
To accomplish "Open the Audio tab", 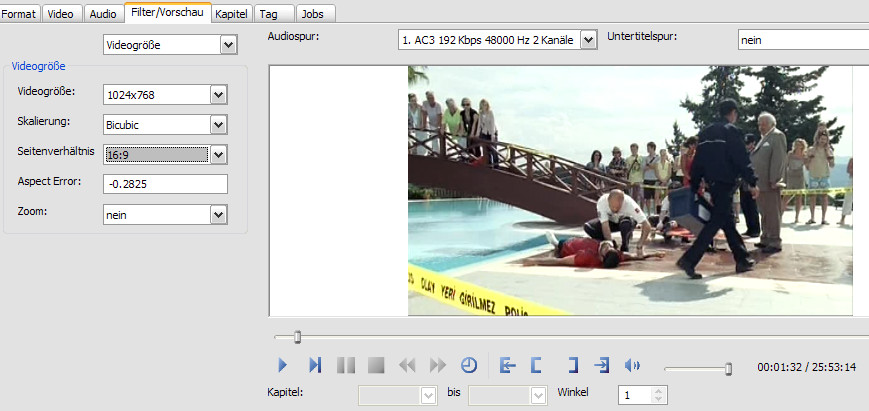I will pyautogui.click(x=103, y=14).
